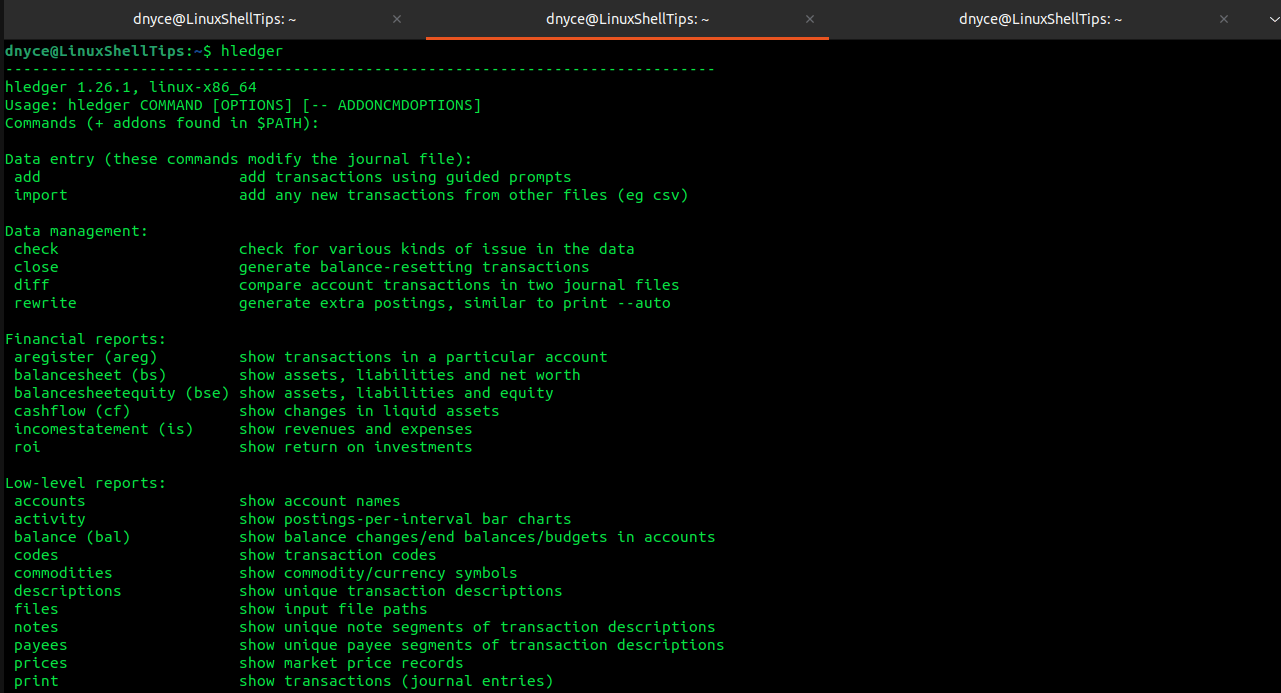This screenshot has width=1281, height=693.
Task: Click 'show transaction codes' description
Action: tap(338, 555)
